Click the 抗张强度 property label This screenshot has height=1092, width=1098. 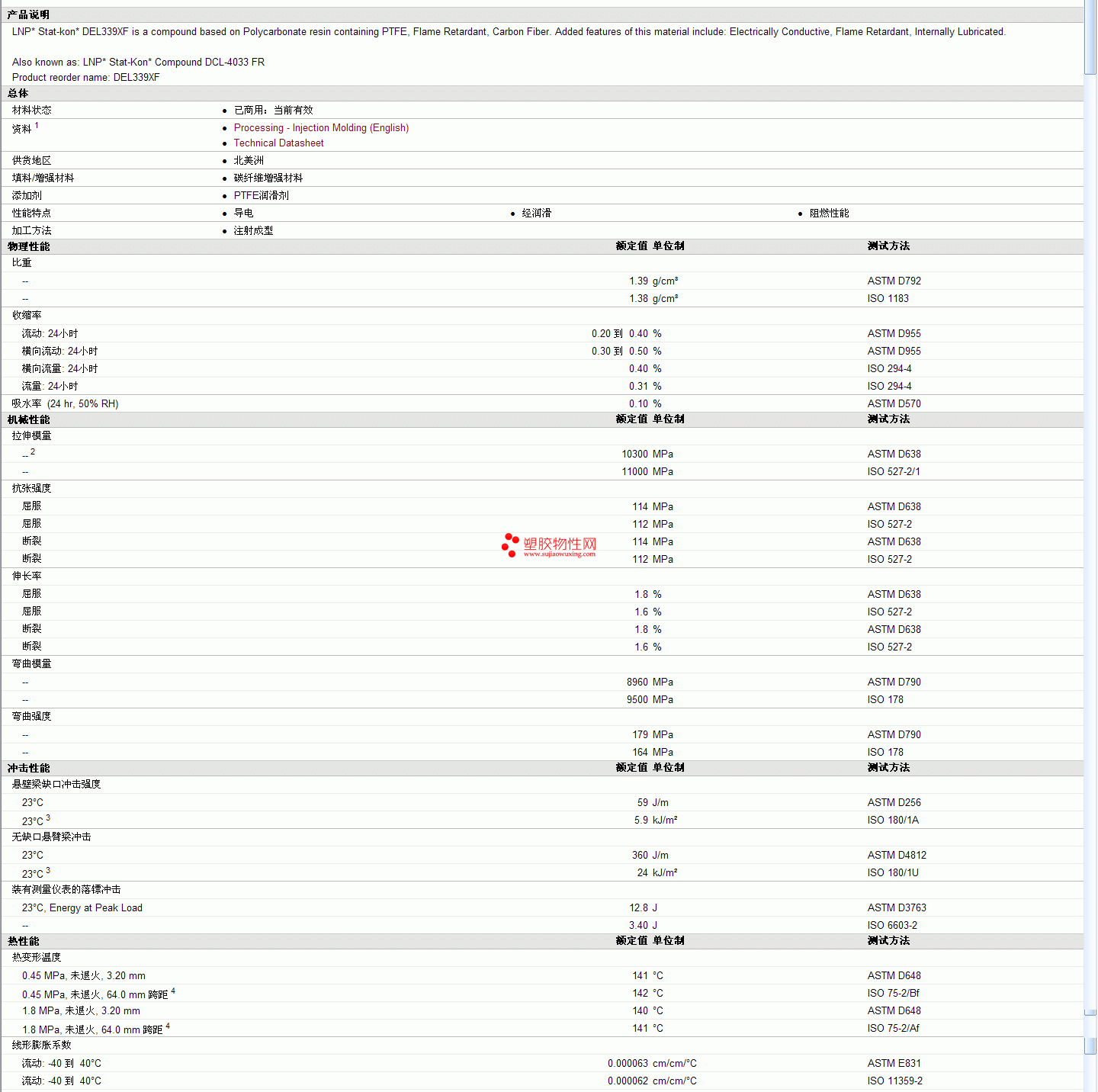coord(32,489)
